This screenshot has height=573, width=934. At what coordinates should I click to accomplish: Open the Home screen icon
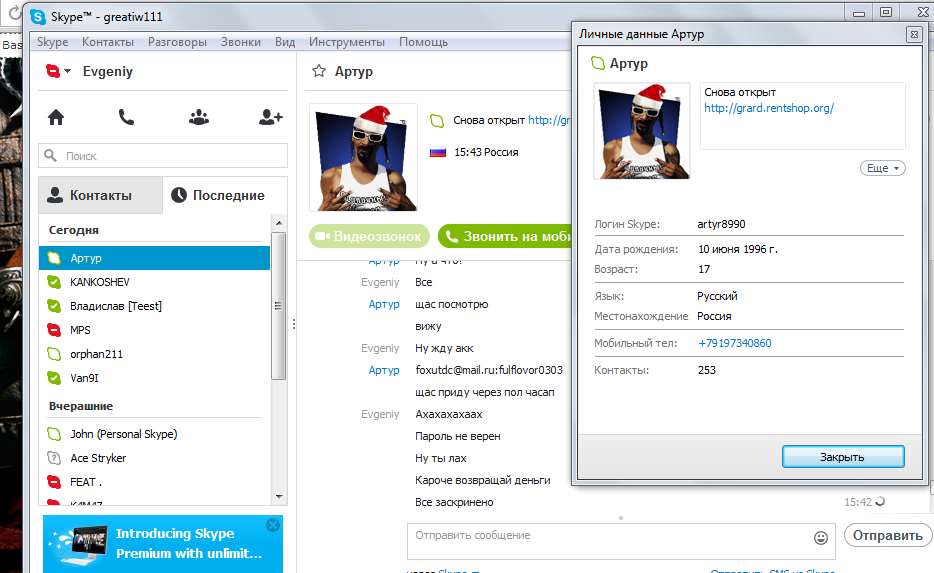56,117
